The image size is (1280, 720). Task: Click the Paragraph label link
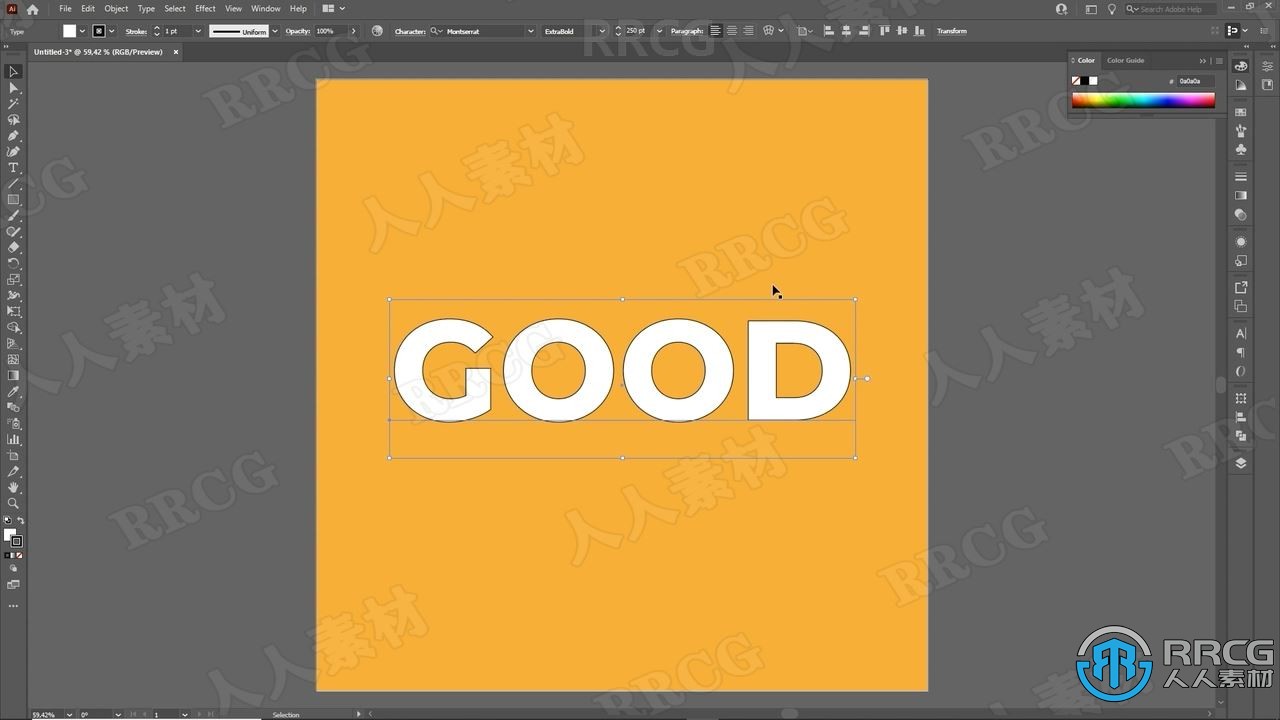click(x=687, y=31)
